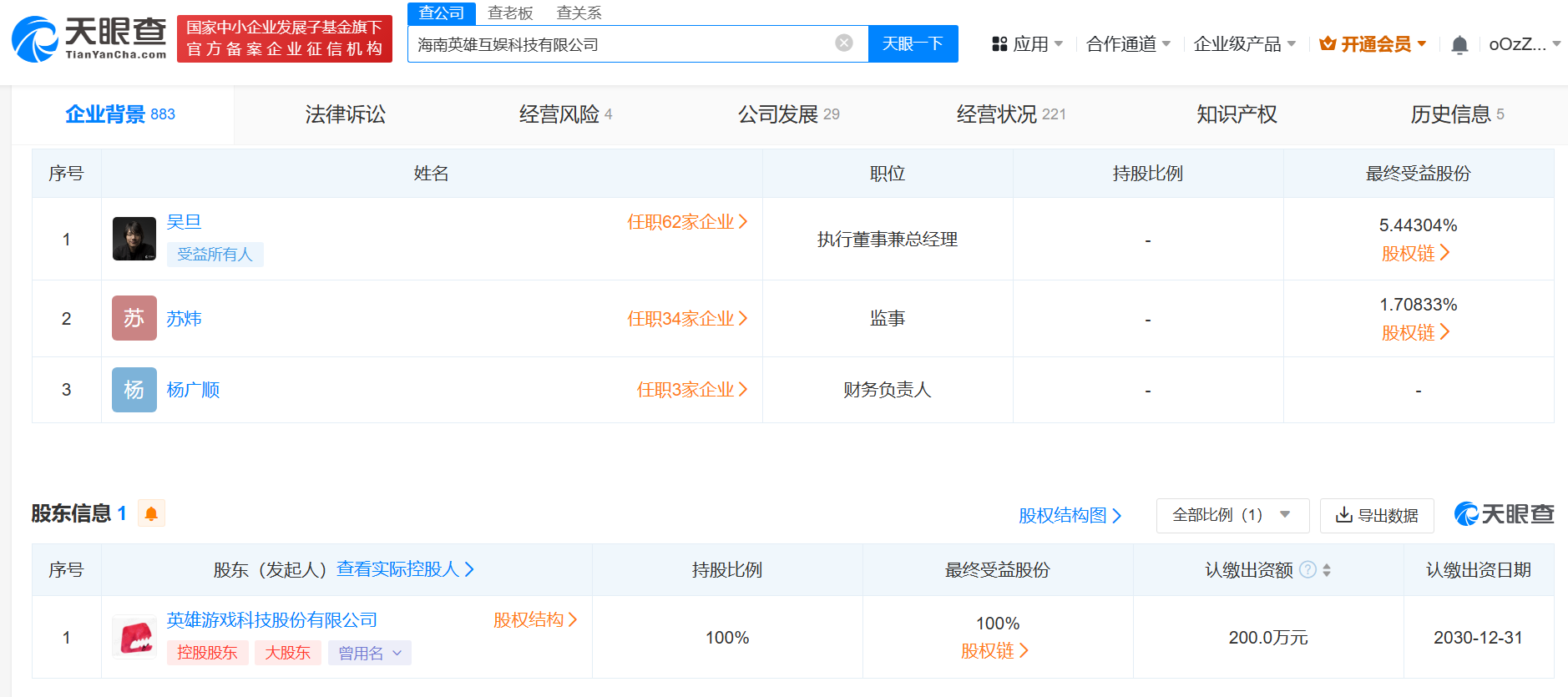The image size is (1568, 697).
Task: Expand the 合作通道 menu
Action: [x=1129, y=44]
